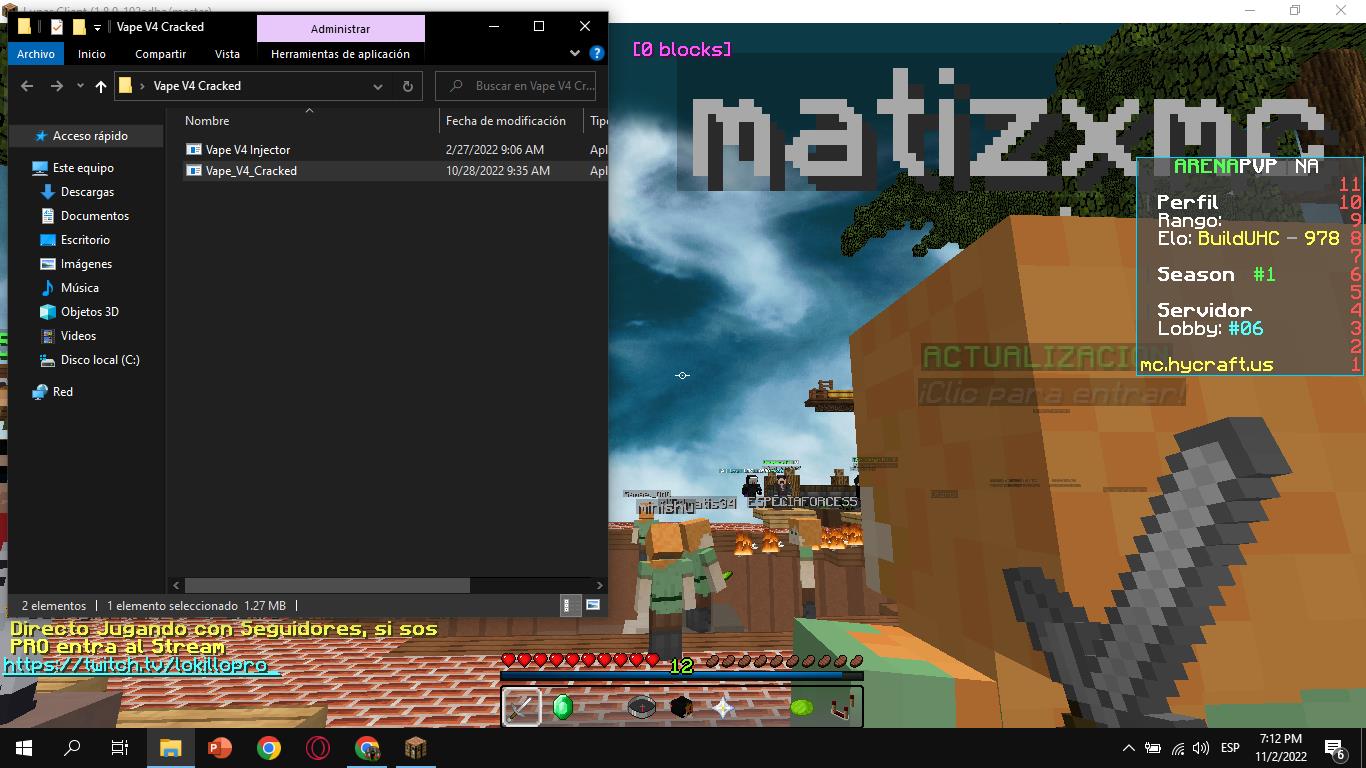Expand the ribbon with the chevron arrow
This screenshot has width=1366, height=768.
(x=575, y=54)
